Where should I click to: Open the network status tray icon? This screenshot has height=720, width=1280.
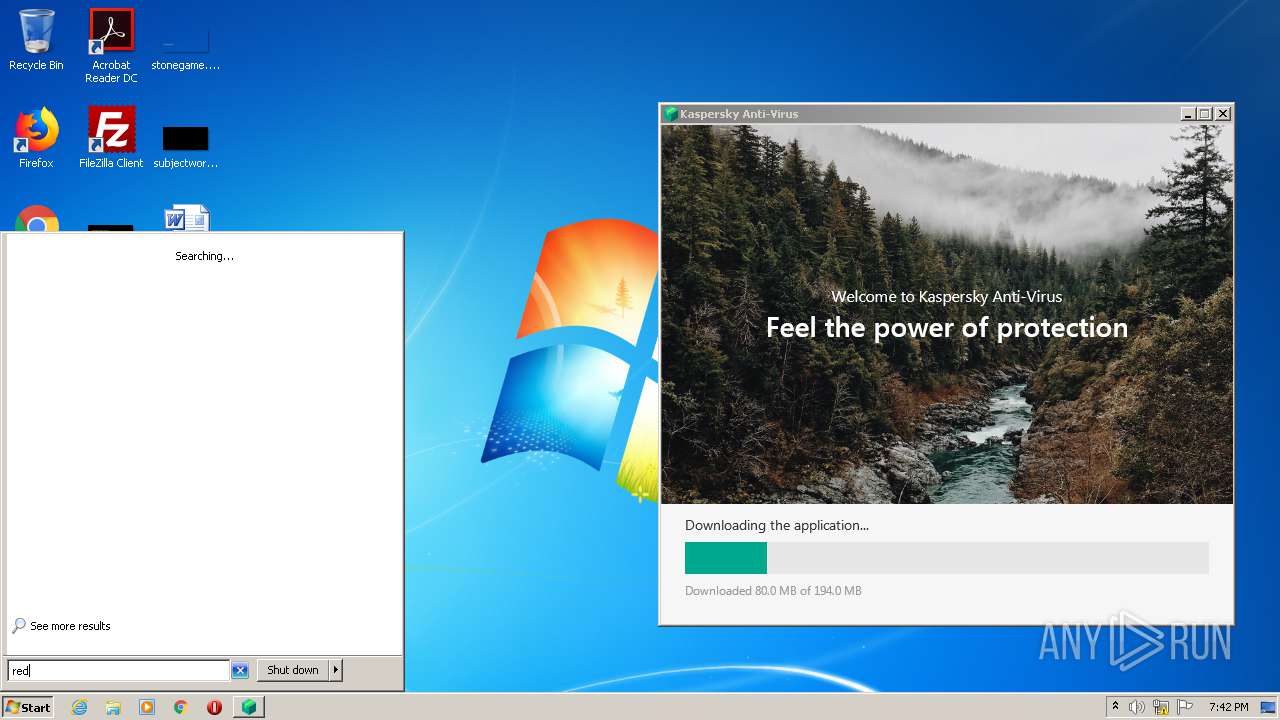point(1161,707)
